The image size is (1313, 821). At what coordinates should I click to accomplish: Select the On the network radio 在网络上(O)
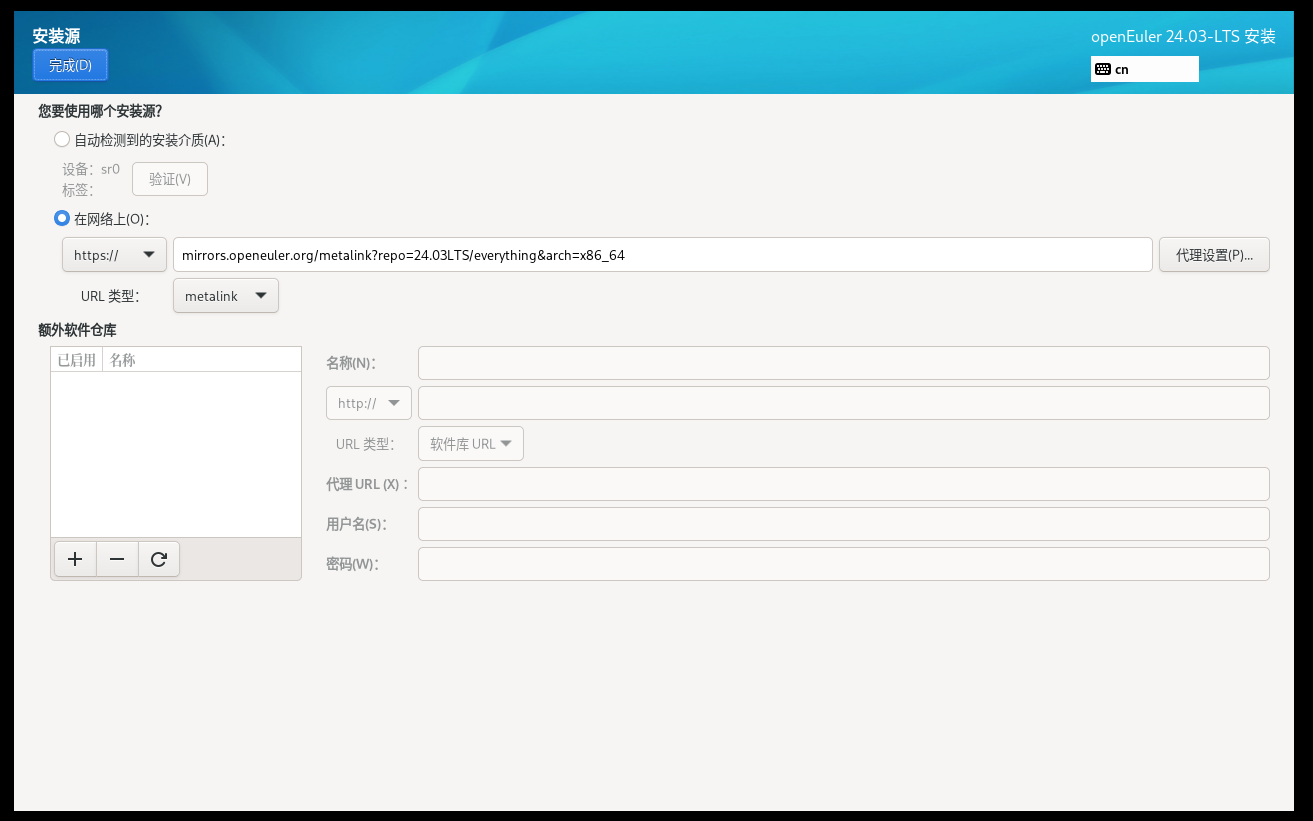coord(62,218)
